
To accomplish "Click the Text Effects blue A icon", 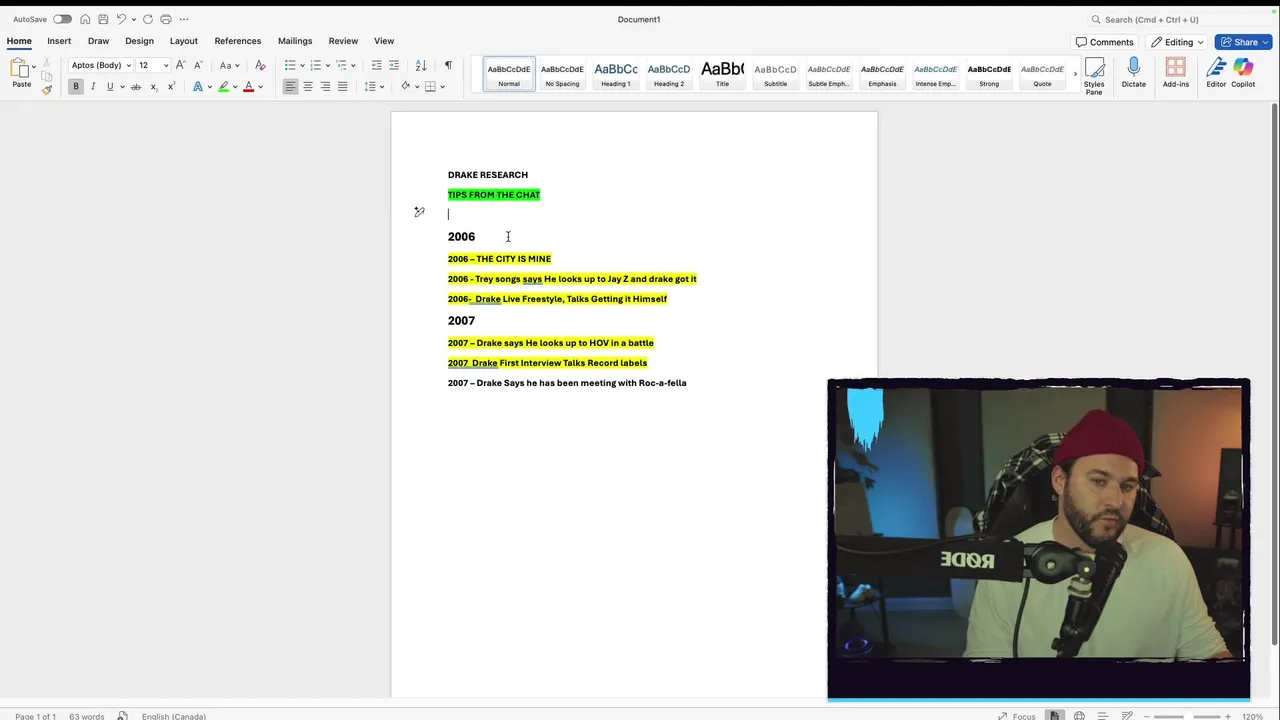I will coord(197,87).
